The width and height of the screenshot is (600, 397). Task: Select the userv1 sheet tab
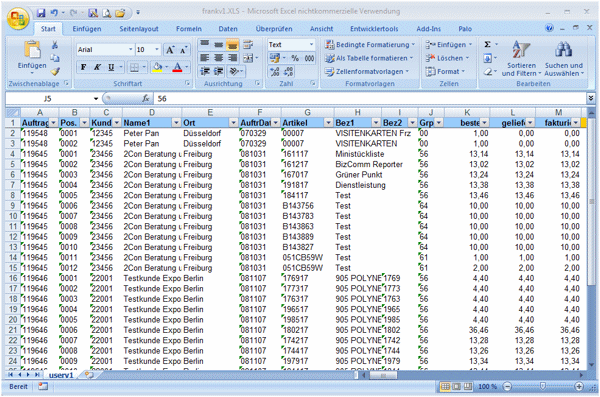tap(61, 375)
